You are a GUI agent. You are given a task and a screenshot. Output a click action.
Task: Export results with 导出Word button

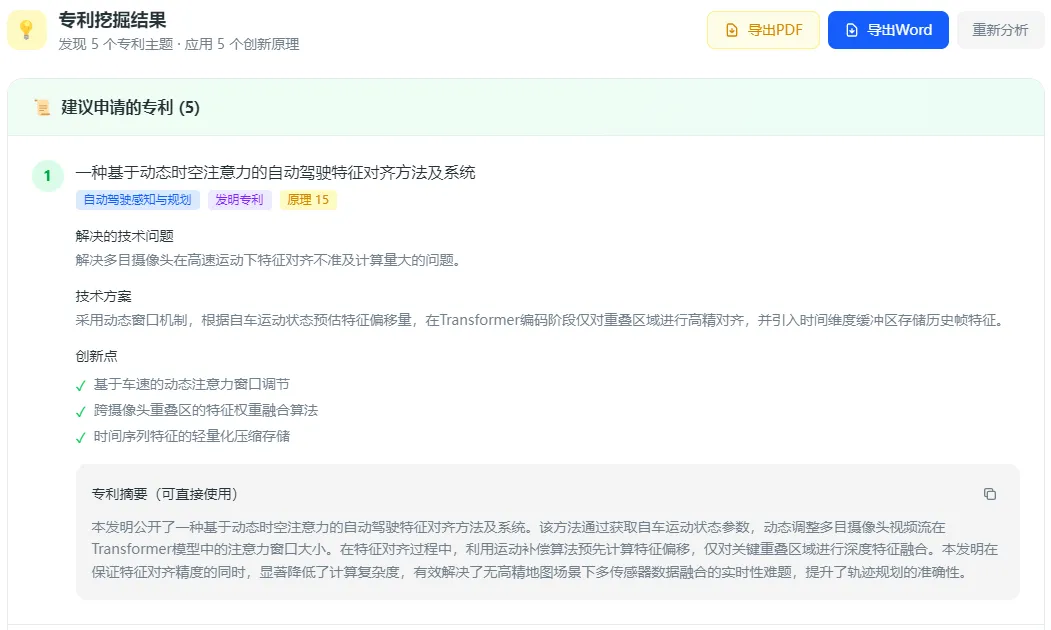pos(888,30)
